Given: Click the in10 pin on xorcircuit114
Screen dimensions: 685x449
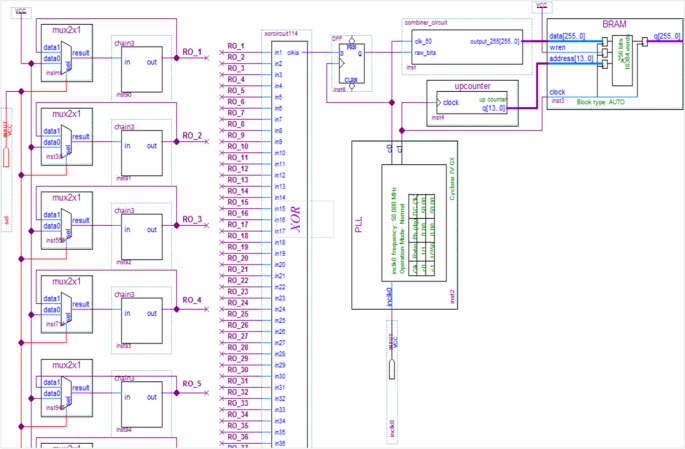Looking at the screenshot, I should (x=280, y=153).
